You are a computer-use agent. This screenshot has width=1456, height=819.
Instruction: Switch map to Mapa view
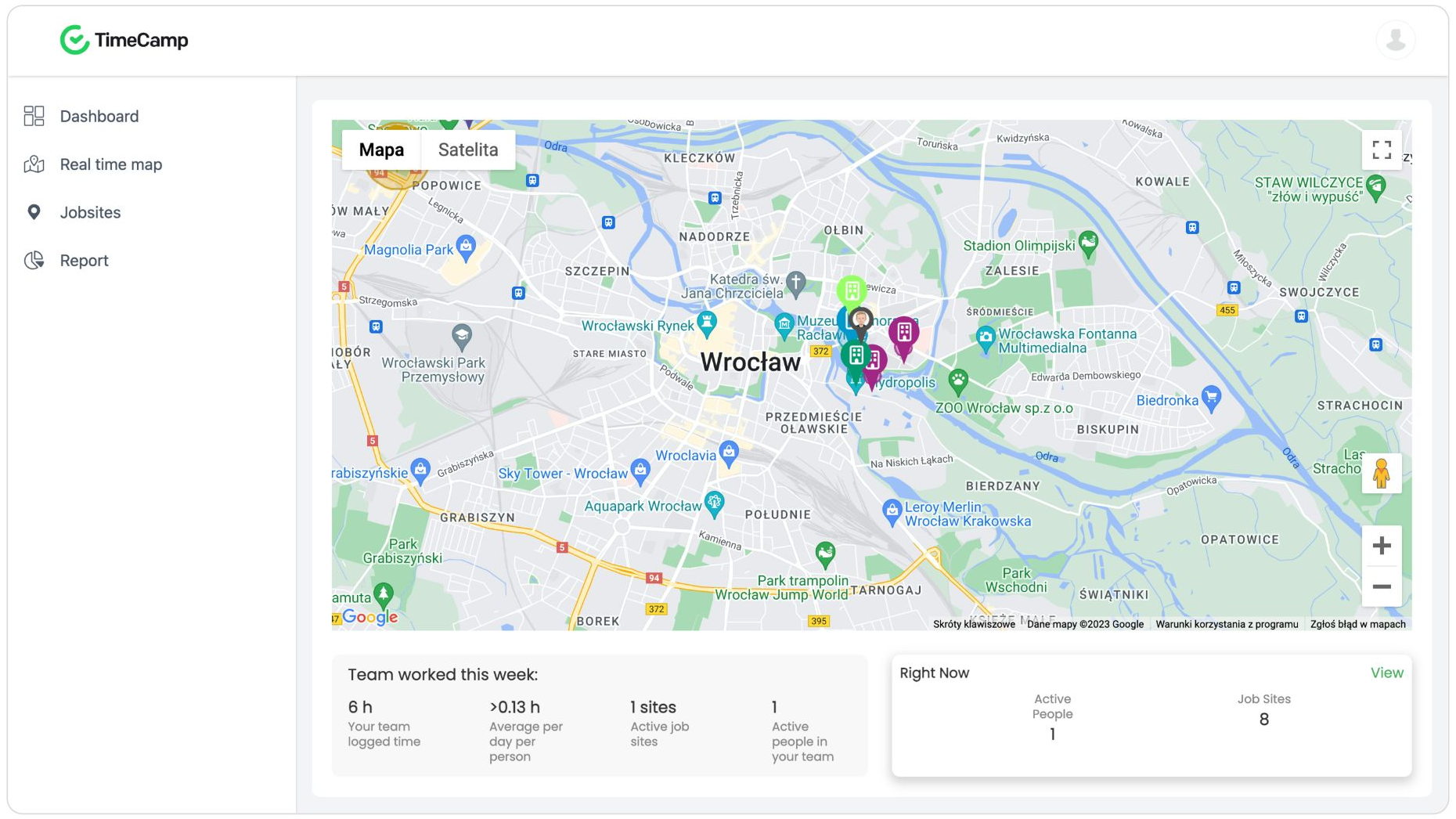[381, 150]
